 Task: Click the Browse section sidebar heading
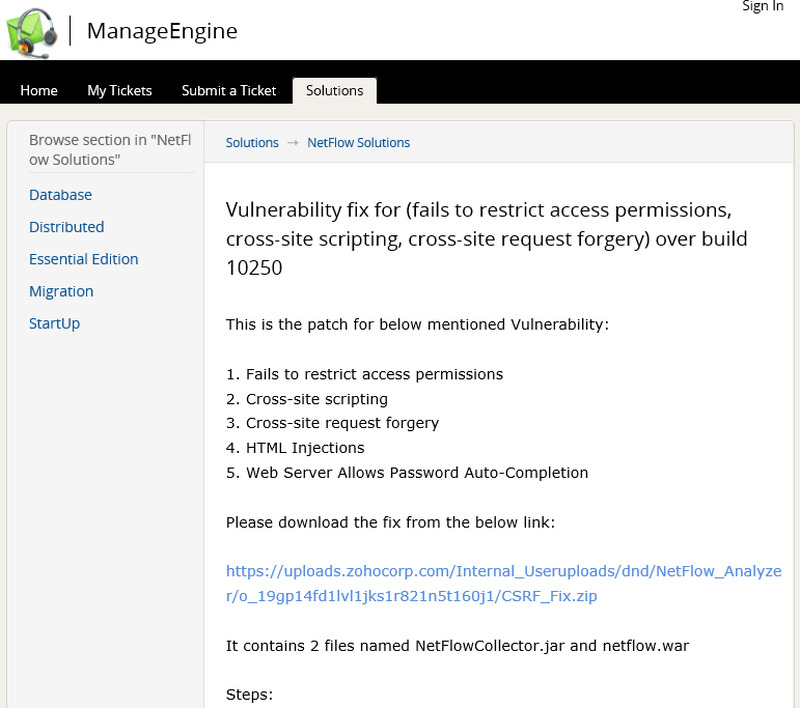103,150
